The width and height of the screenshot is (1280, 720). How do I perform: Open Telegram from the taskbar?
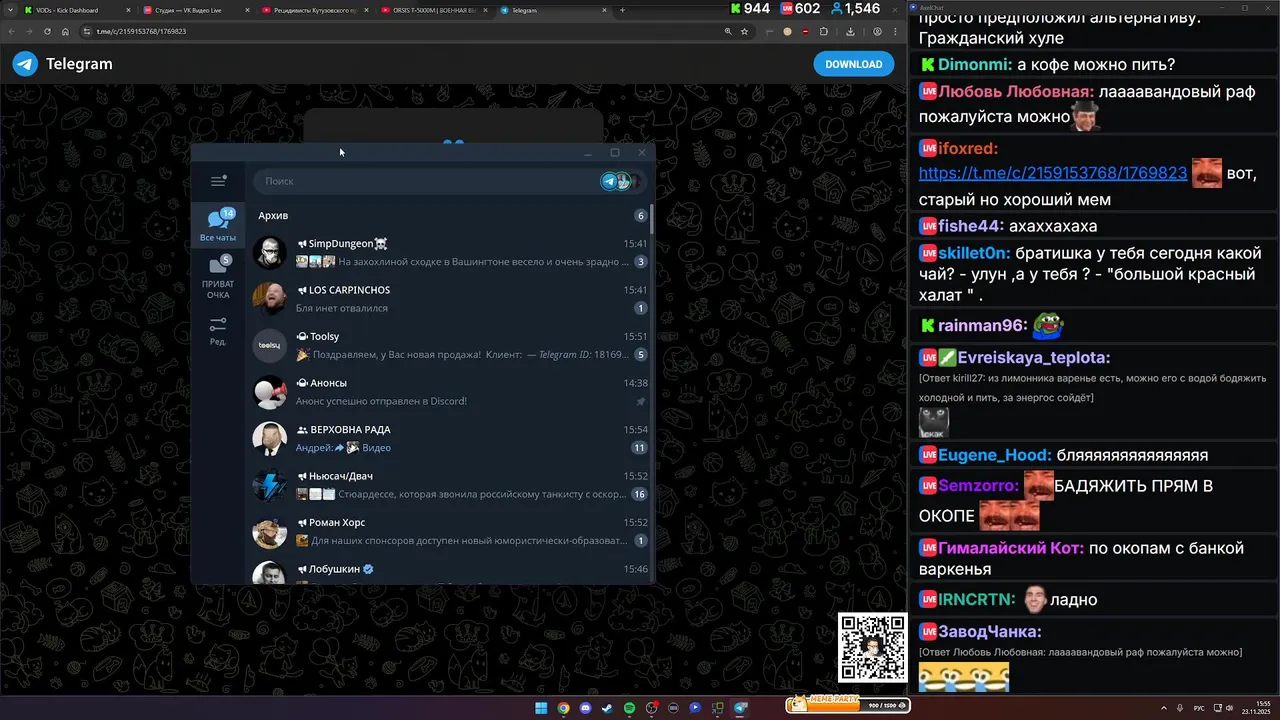pos(740,708)
